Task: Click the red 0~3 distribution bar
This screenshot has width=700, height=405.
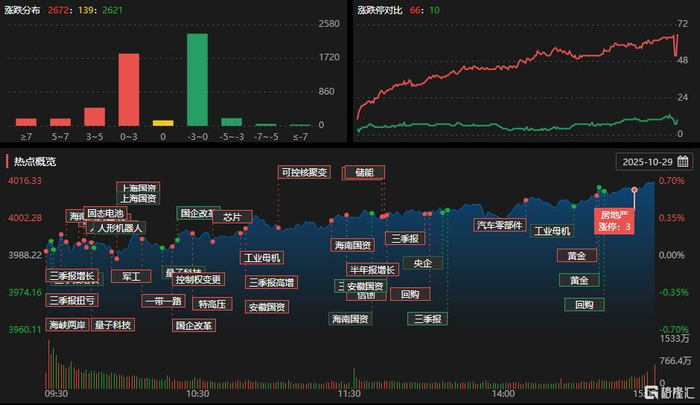Action: (129, 90)
